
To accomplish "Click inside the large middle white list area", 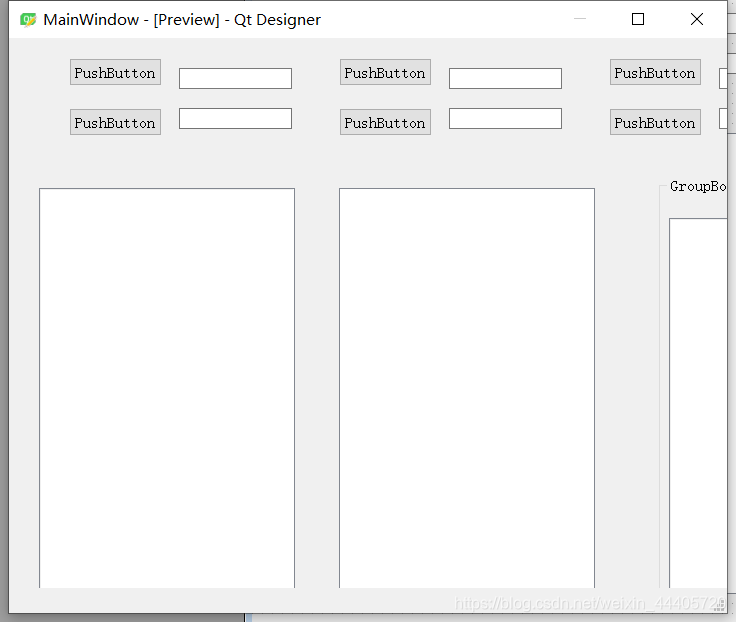I will click(467, 388).
